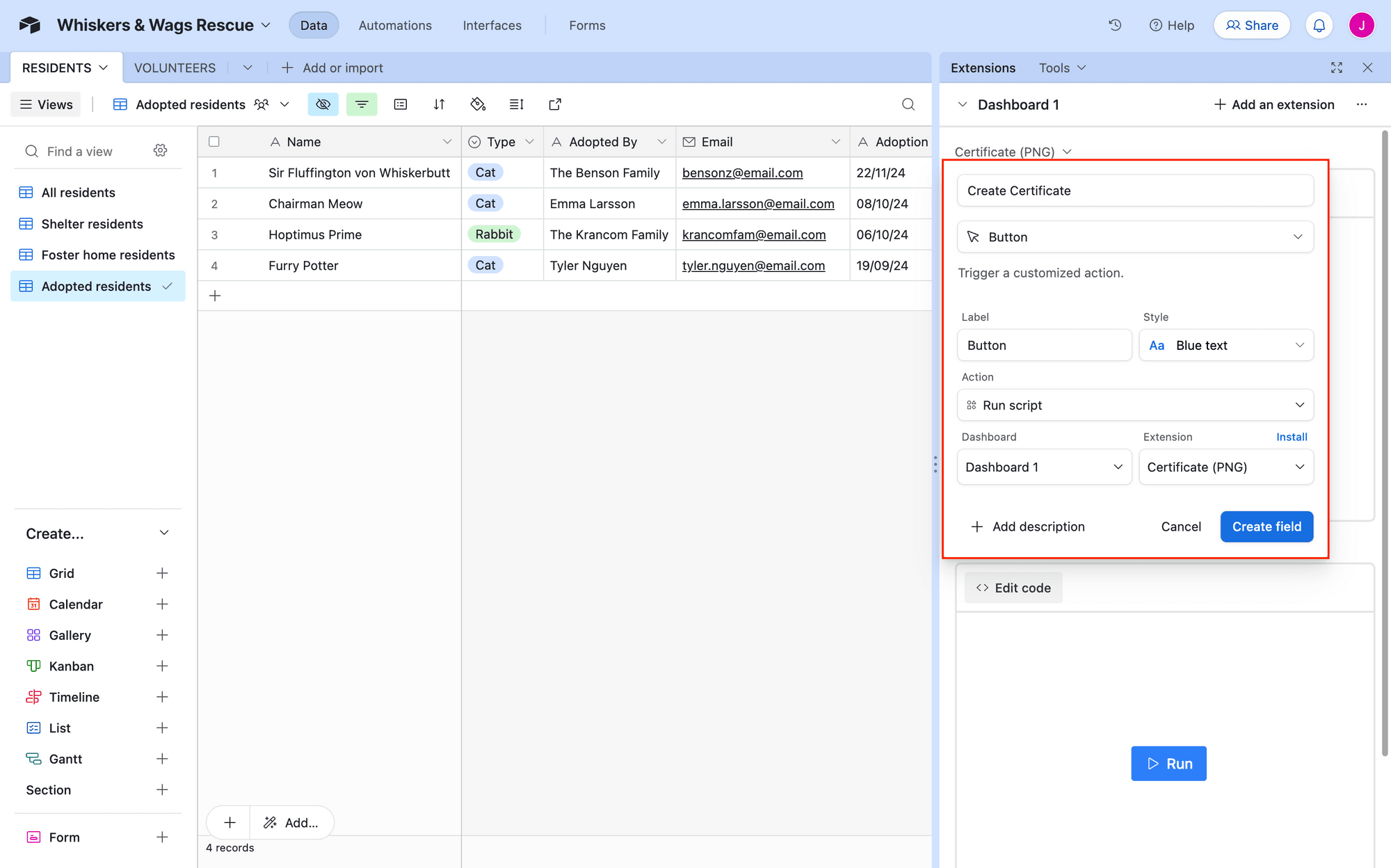Click the Install link next to Extension
The image size is (1391, 868).
1292,437
